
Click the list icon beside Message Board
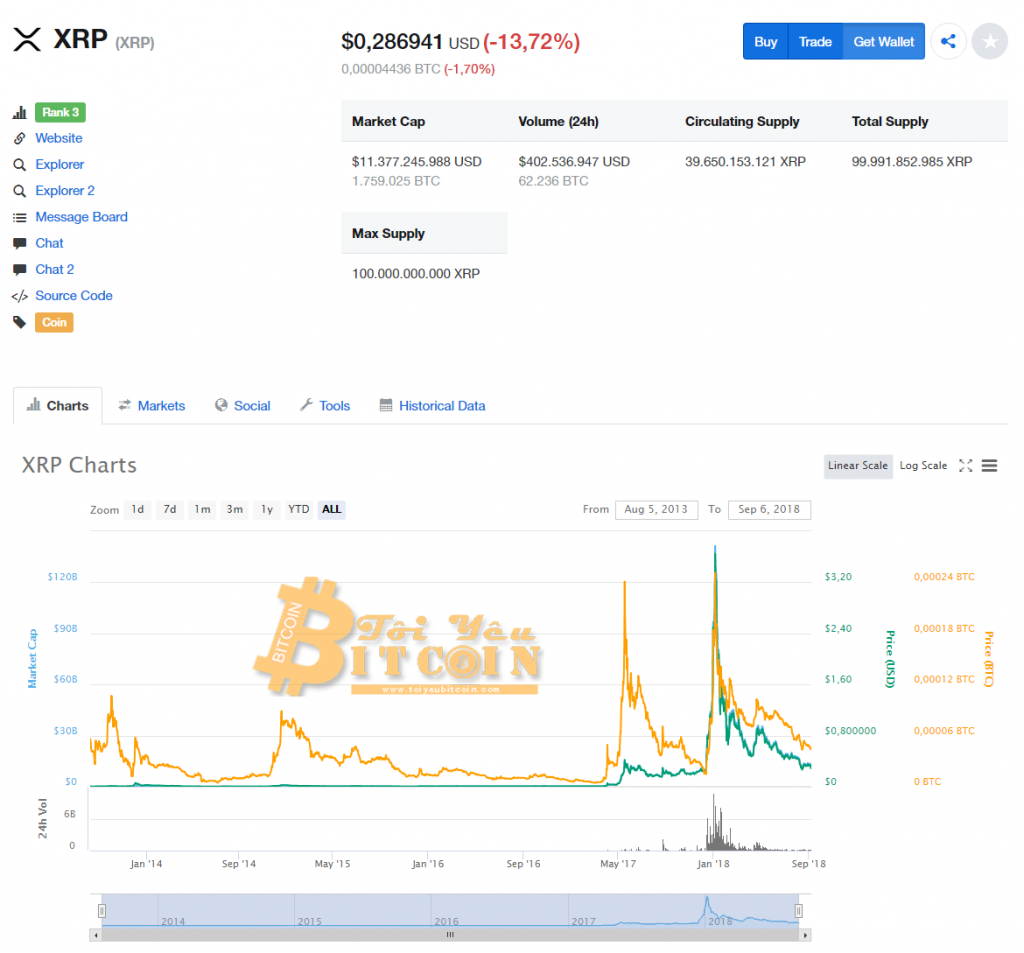[20, 218]
